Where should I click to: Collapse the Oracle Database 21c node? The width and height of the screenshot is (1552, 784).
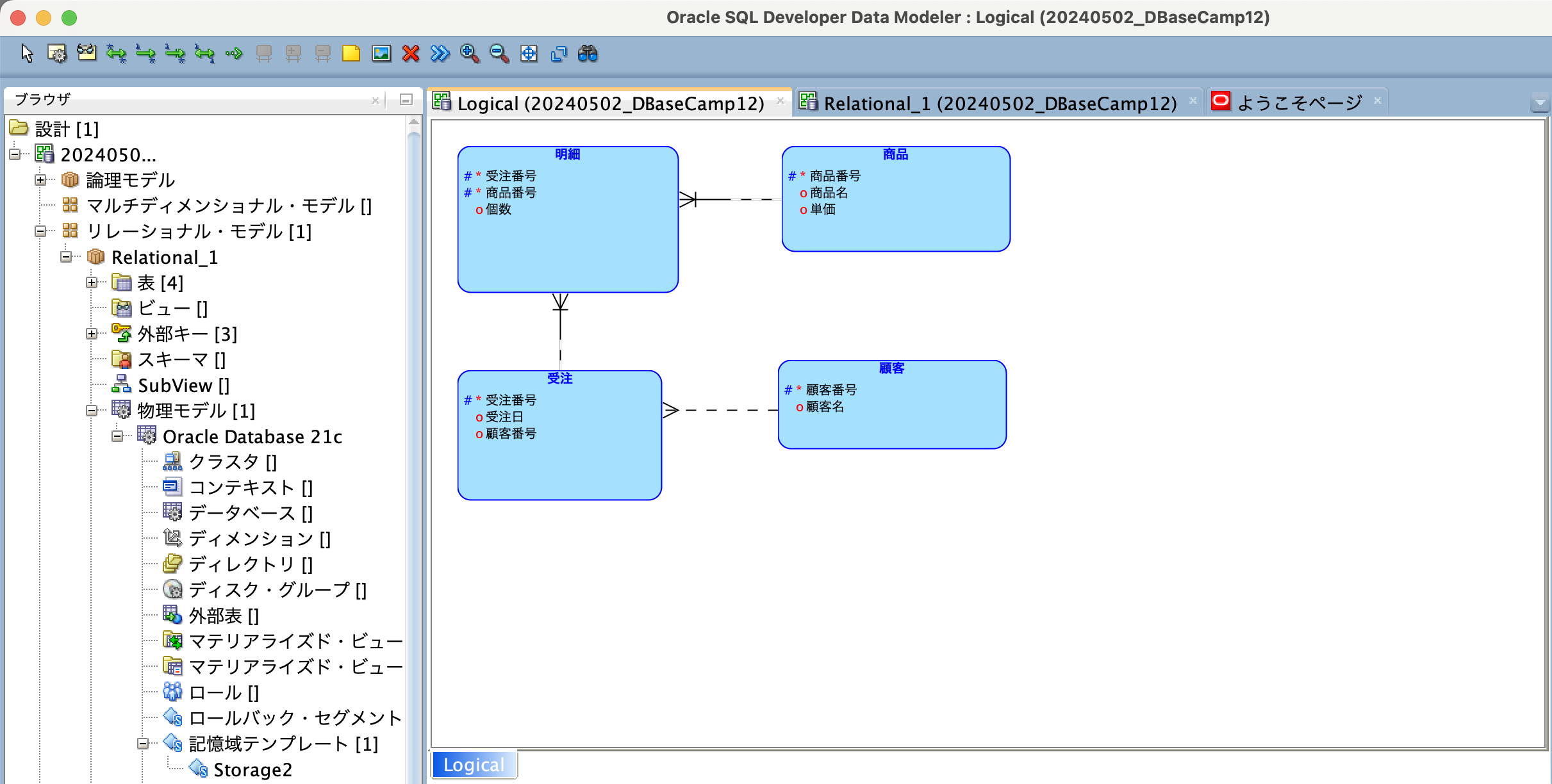click(117, 436)
